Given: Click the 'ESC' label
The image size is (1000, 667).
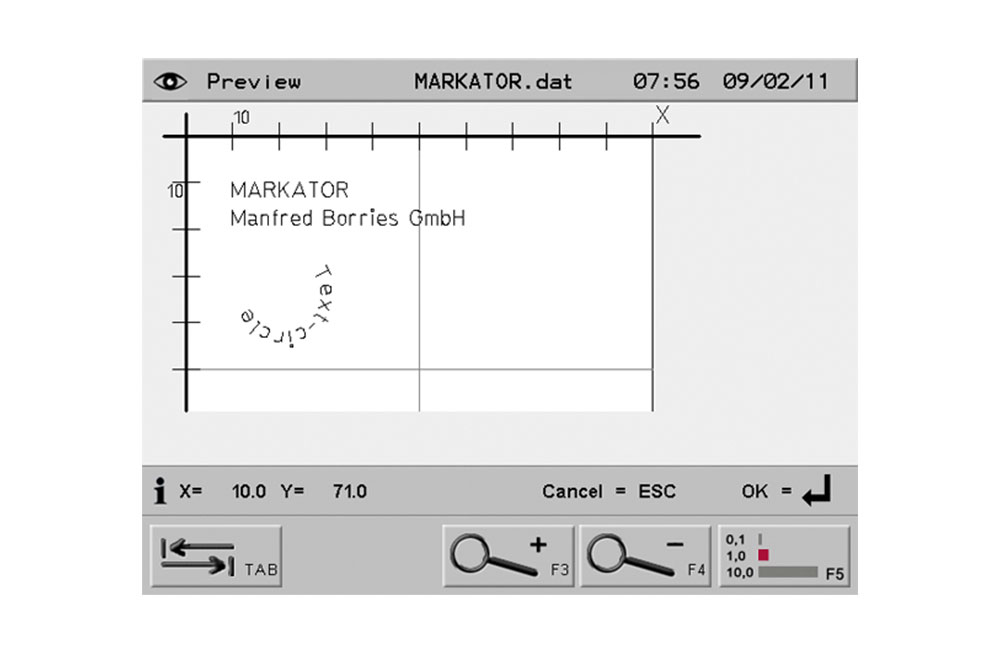Looking at the screenshot, I should click(657, 492).
